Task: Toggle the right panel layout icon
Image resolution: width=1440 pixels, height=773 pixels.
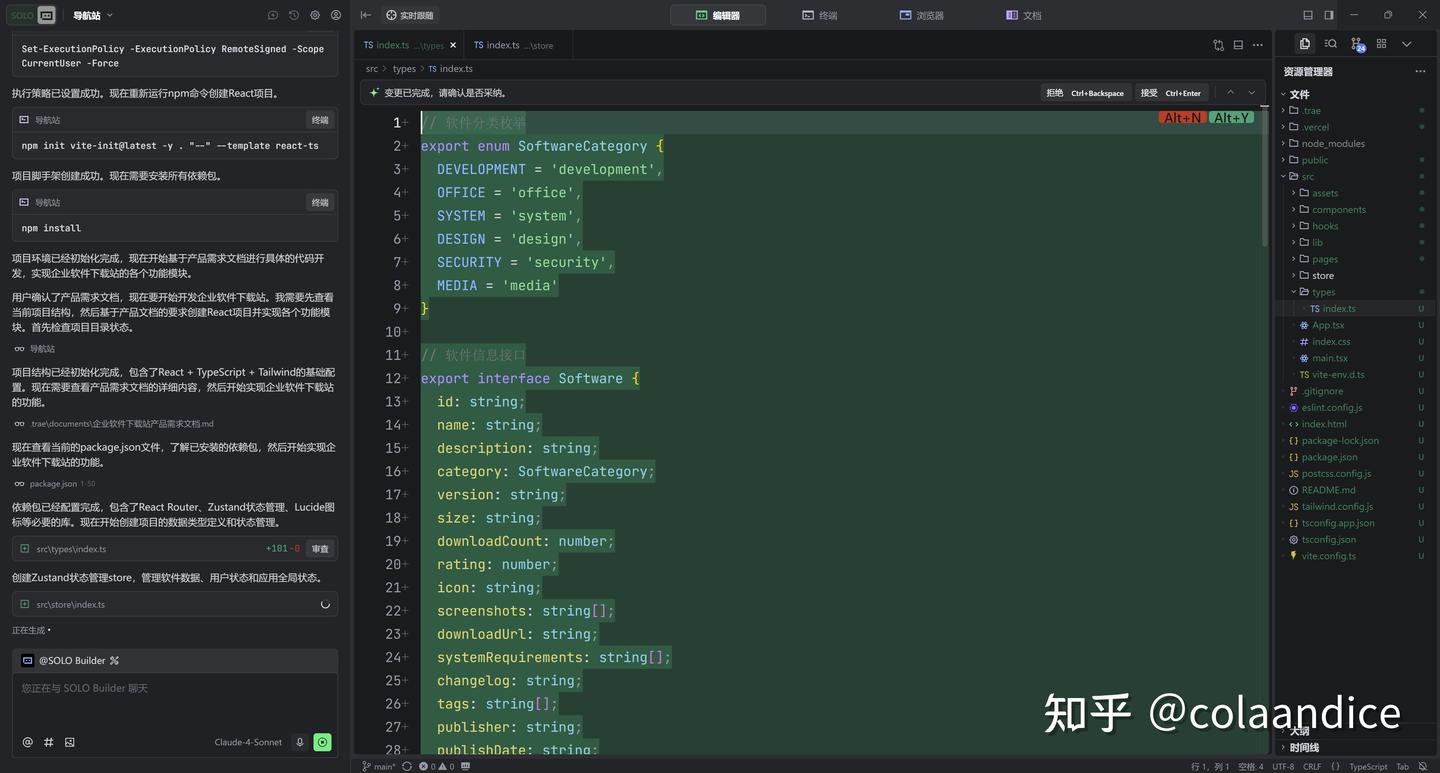Action: (x=1329, y=15)
